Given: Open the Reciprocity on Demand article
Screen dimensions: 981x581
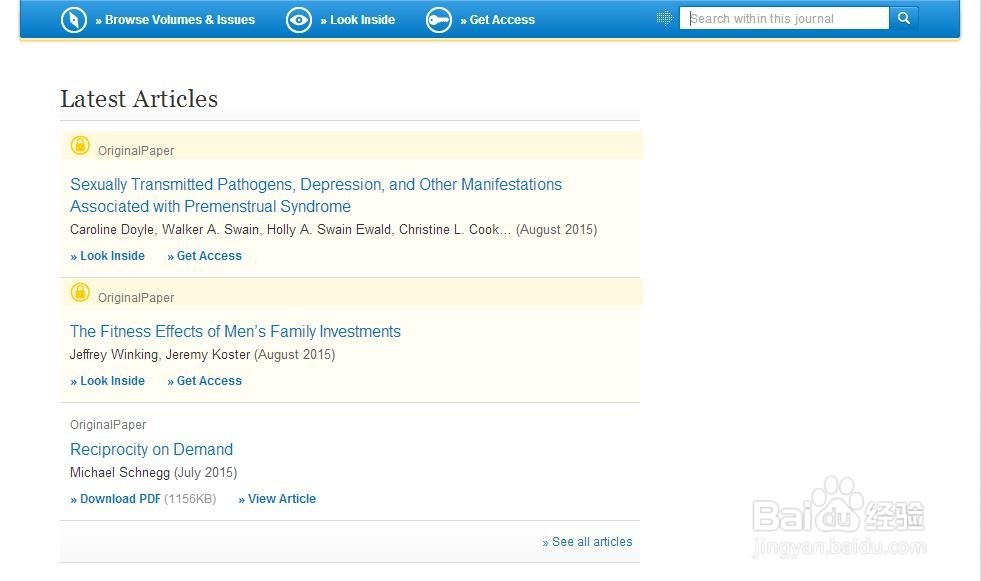Looking at the screenshot, I should tap(151, 449).
